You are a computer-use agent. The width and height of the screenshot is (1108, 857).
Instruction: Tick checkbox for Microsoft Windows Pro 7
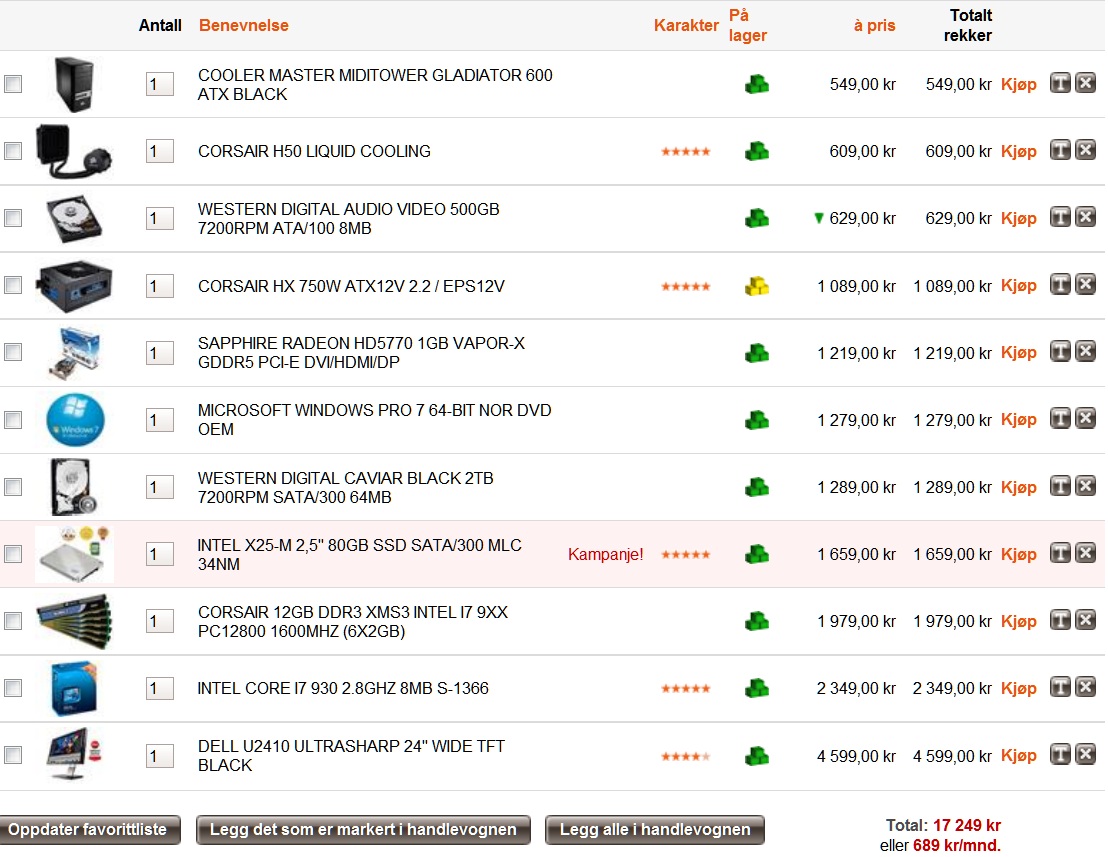tap(13, 420)
